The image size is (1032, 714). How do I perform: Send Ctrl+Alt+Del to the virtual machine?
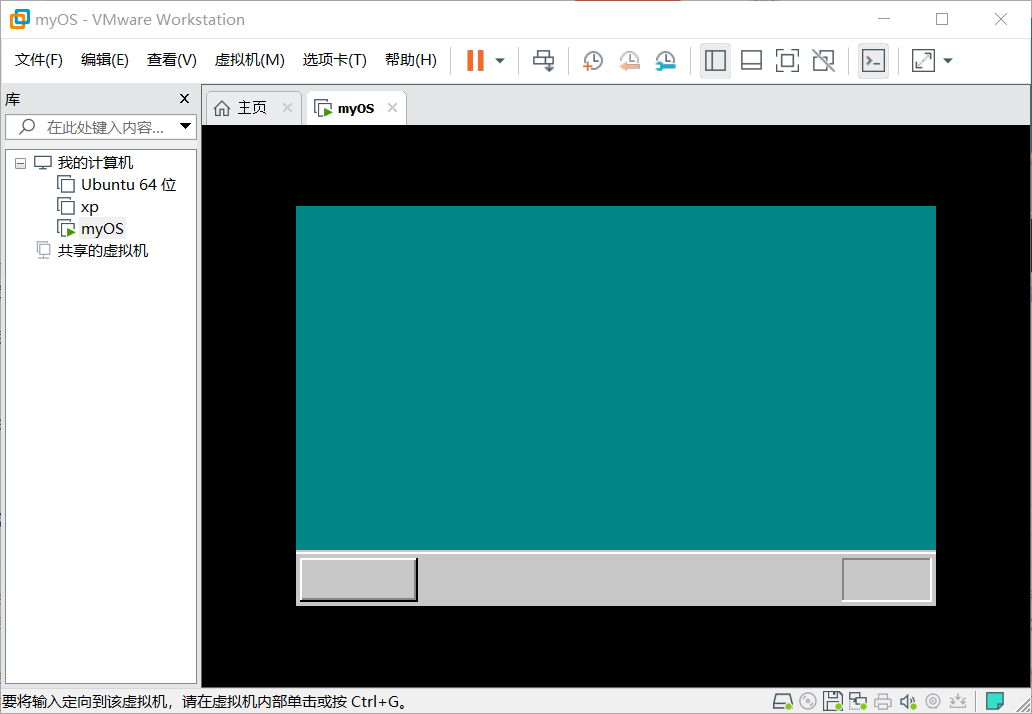tap(544, 61)
